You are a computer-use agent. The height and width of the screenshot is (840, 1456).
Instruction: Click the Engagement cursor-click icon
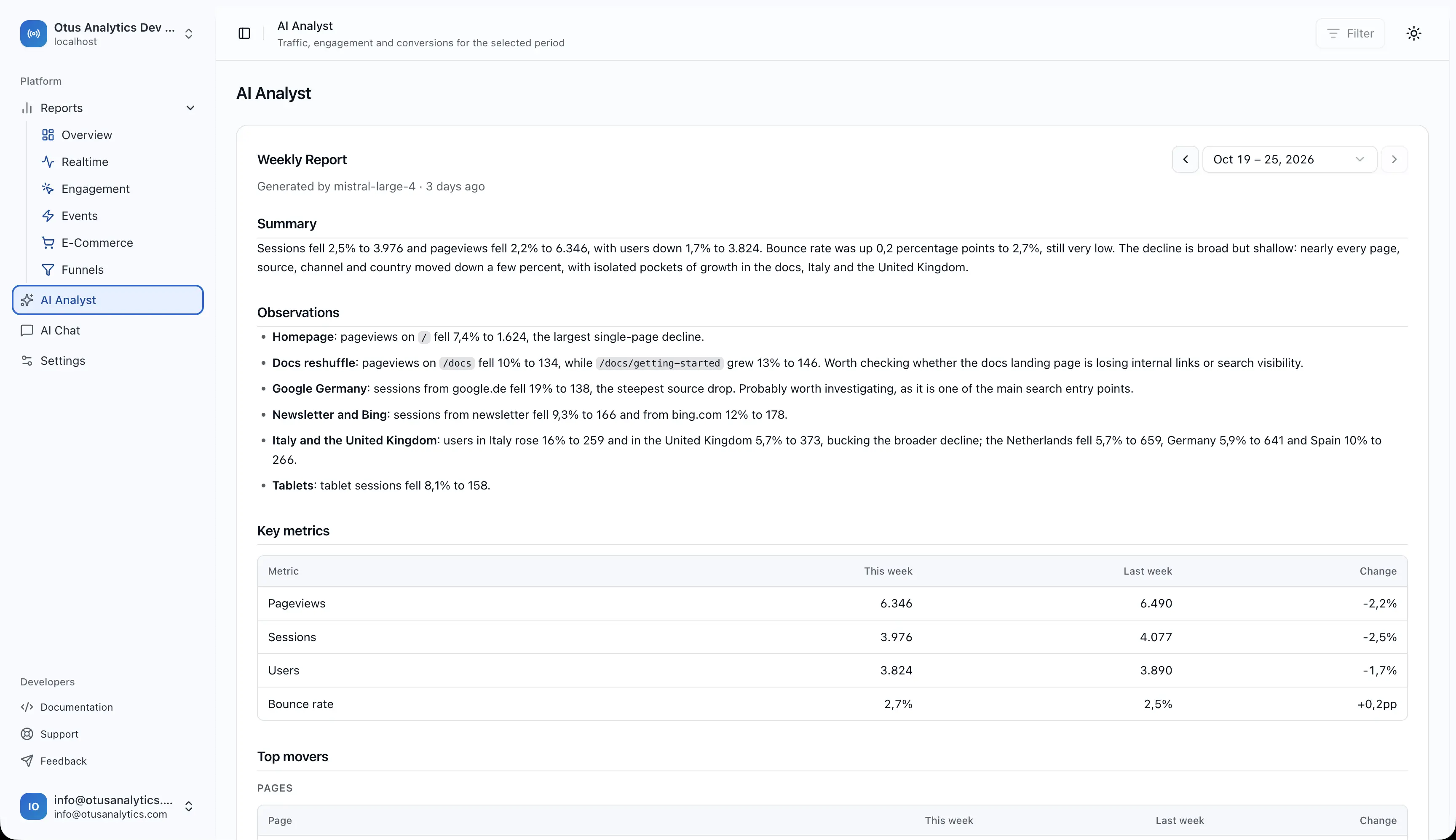point(48,189)
